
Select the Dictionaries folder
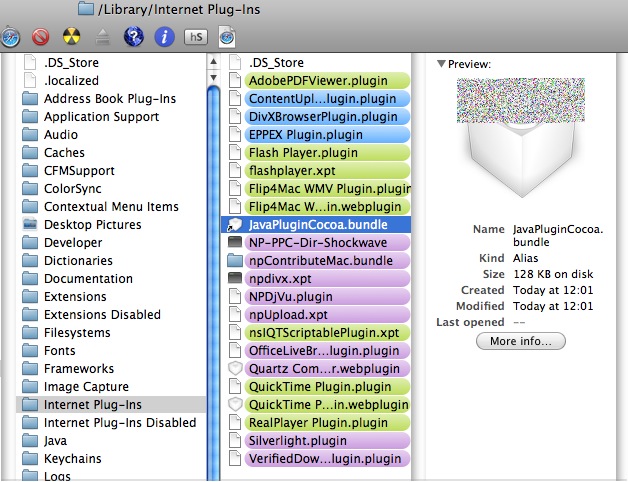click(111, 261)
